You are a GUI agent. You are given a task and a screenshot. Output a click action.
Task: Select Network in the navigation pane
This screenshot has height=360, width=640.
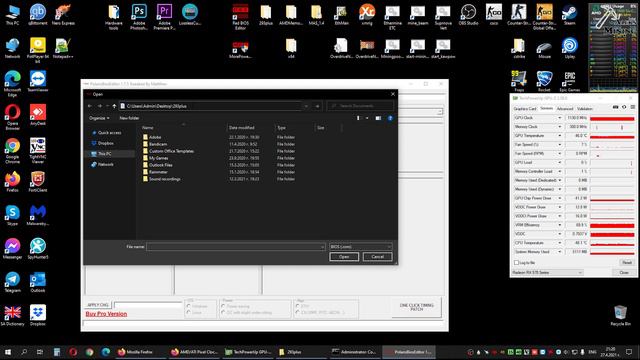tap(105, 164)
